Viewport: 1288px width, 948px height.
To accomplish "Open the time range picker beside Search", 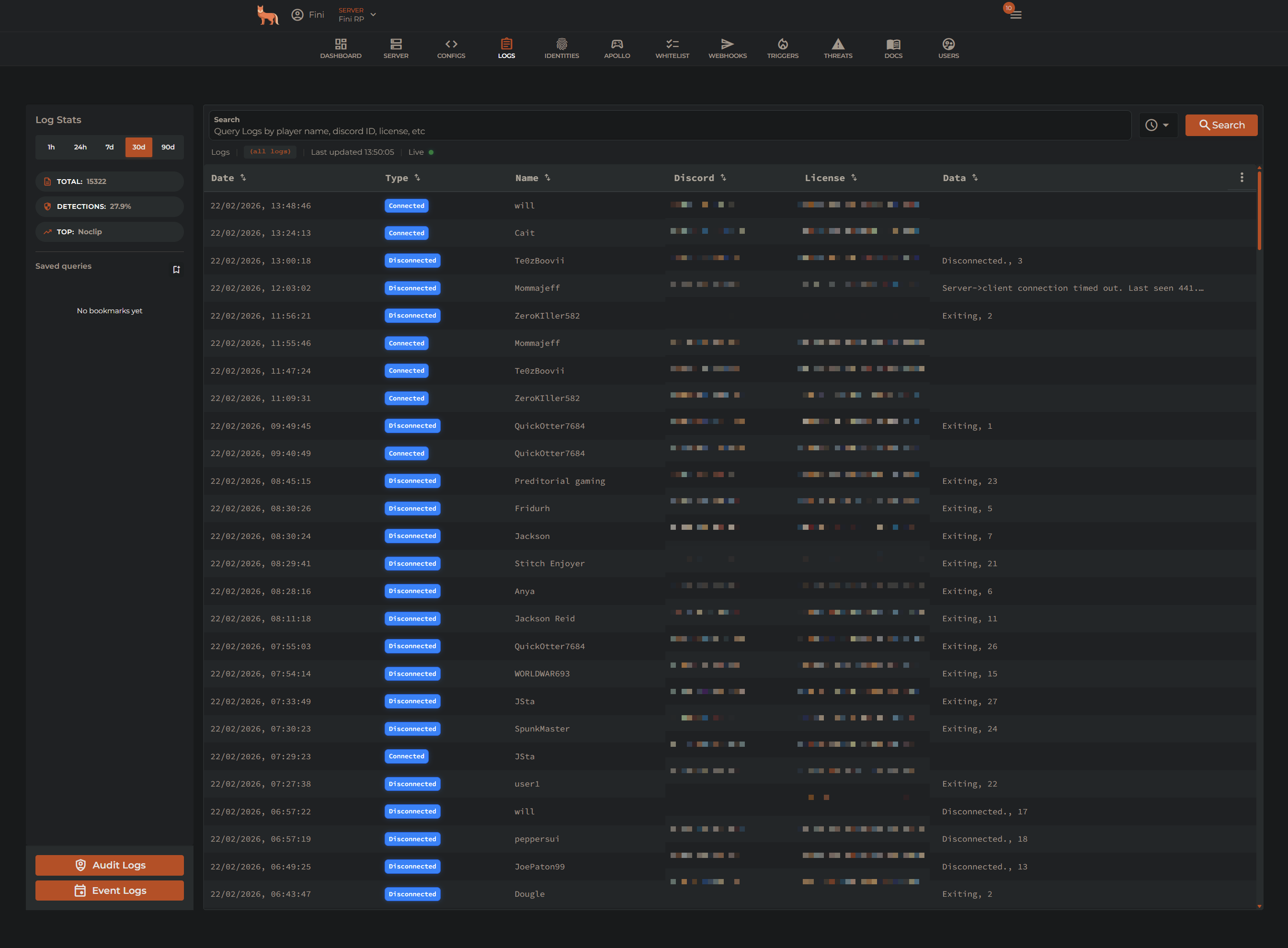I will [1158, 125].
